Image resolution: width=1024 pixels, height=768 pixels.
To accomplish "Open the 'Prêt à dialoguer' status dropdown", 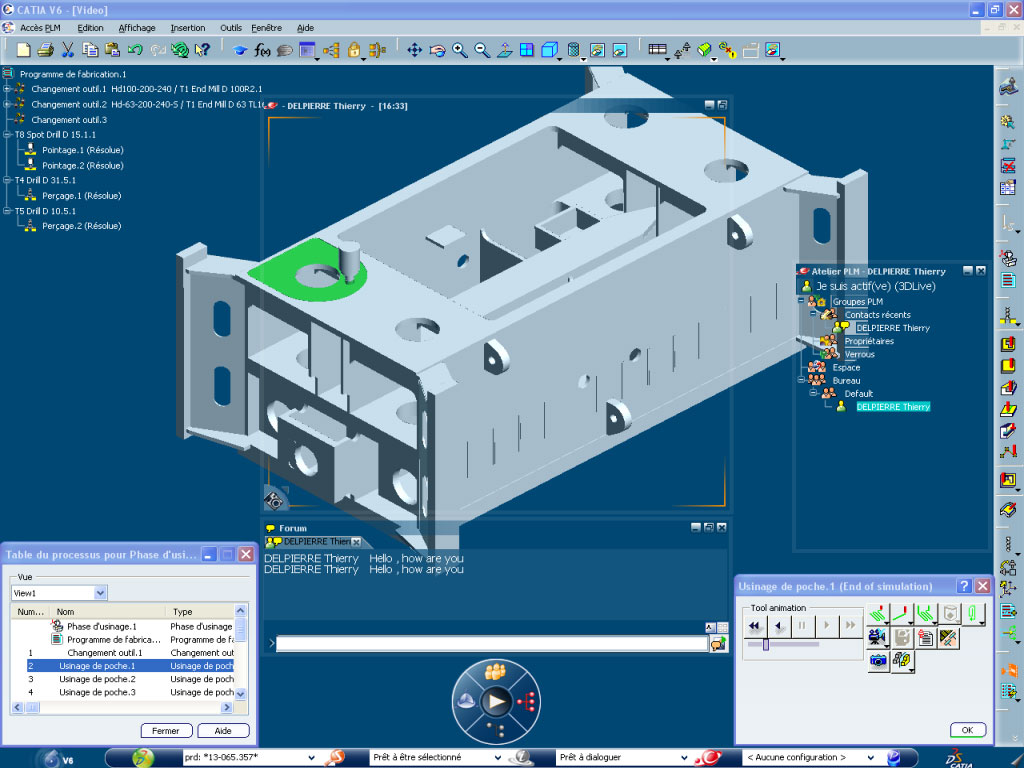I will pos(684,758).
